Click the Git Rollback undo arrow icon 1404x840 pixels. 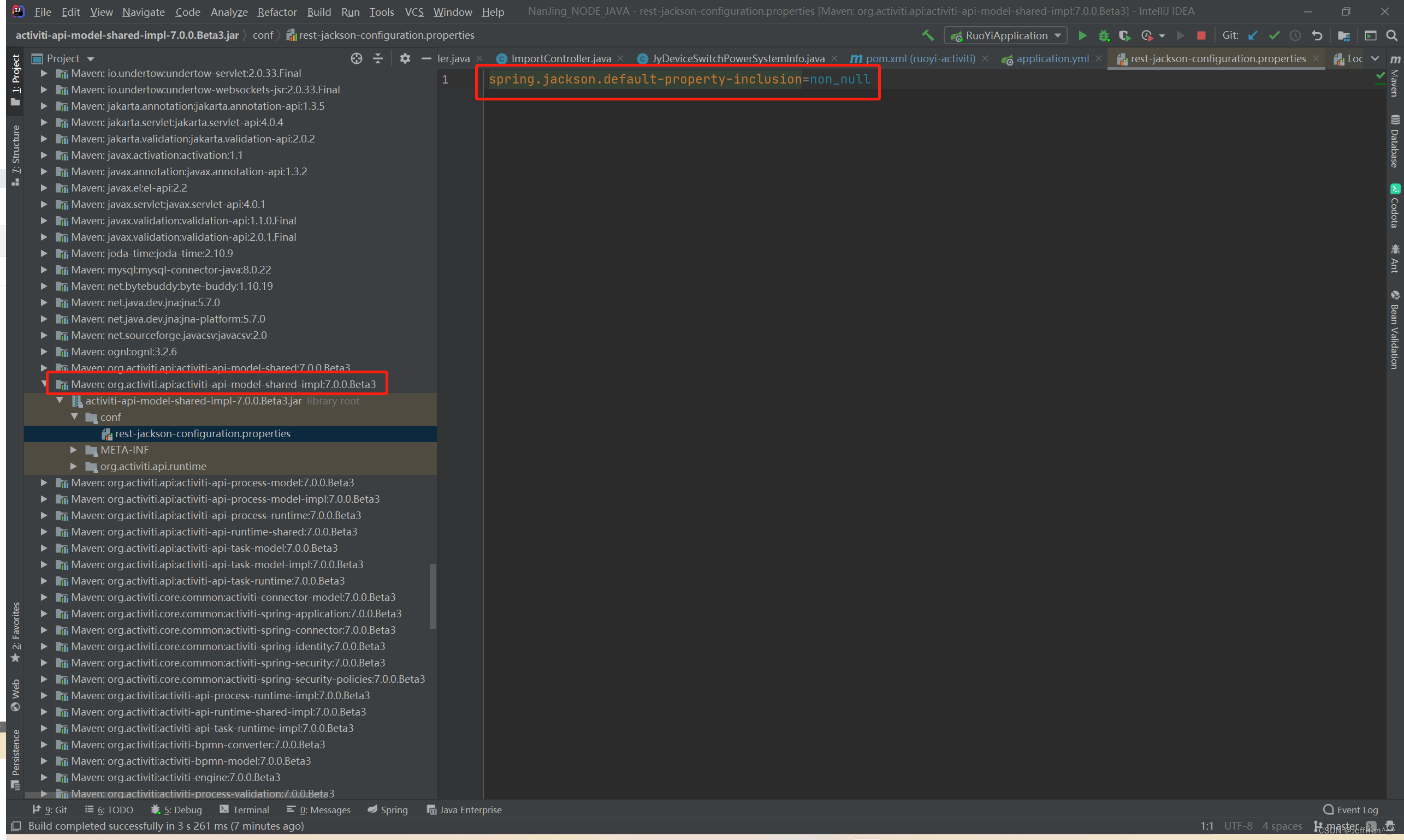(1317, 35)
